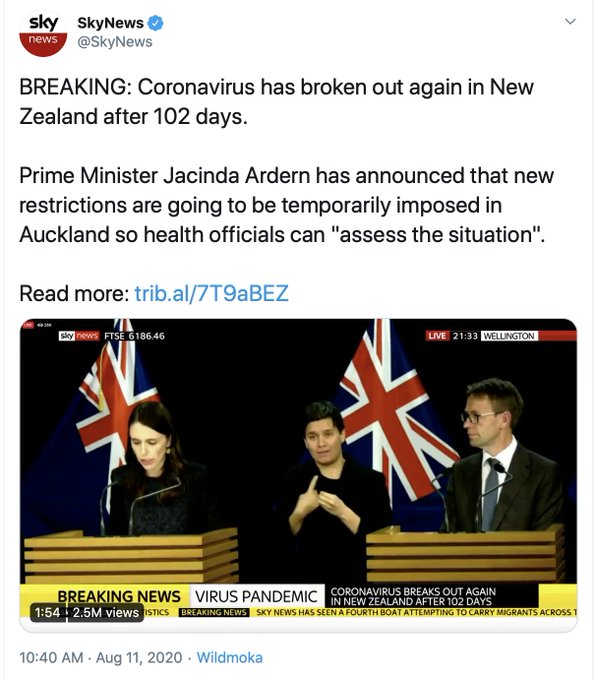Viewport: 595px width, 680px height.
Task: Click the 10:40 AM timestamp
Action: (51, 657)
